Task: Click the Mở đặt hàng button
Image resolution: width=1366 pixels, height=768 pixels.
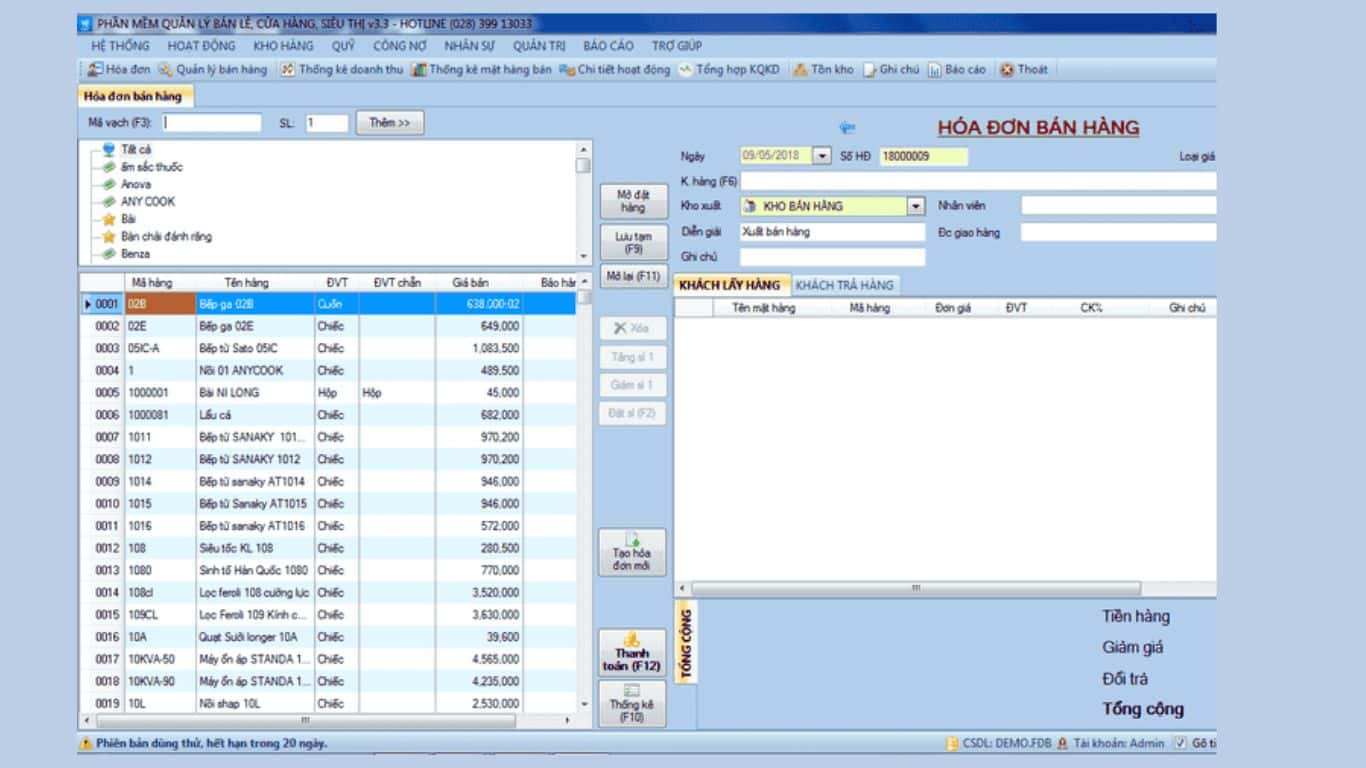Action: [x=632, y=201]
